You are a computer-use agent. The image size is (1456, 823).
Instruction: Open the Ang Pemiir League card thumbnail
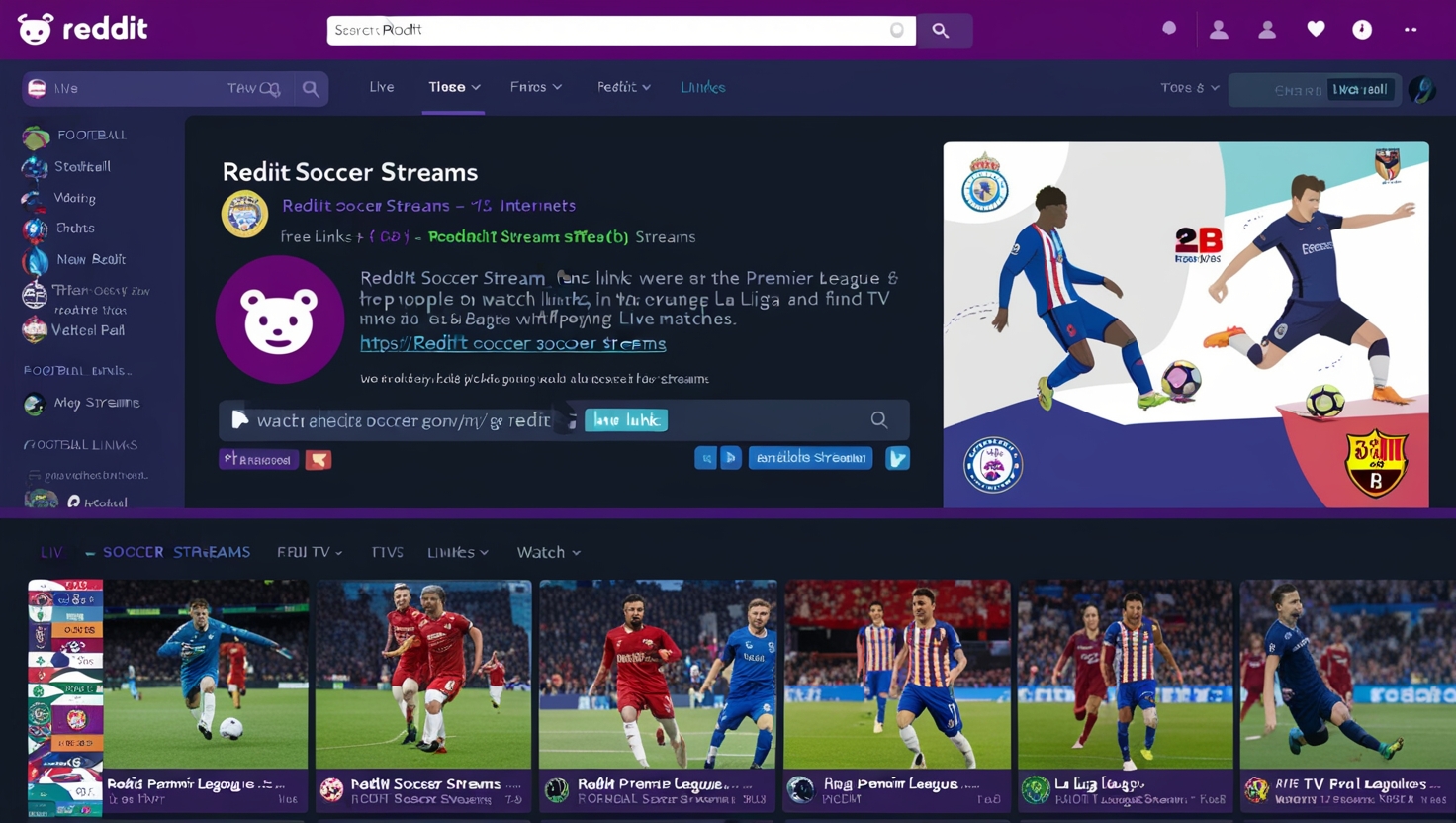click(x=897, y=675)
